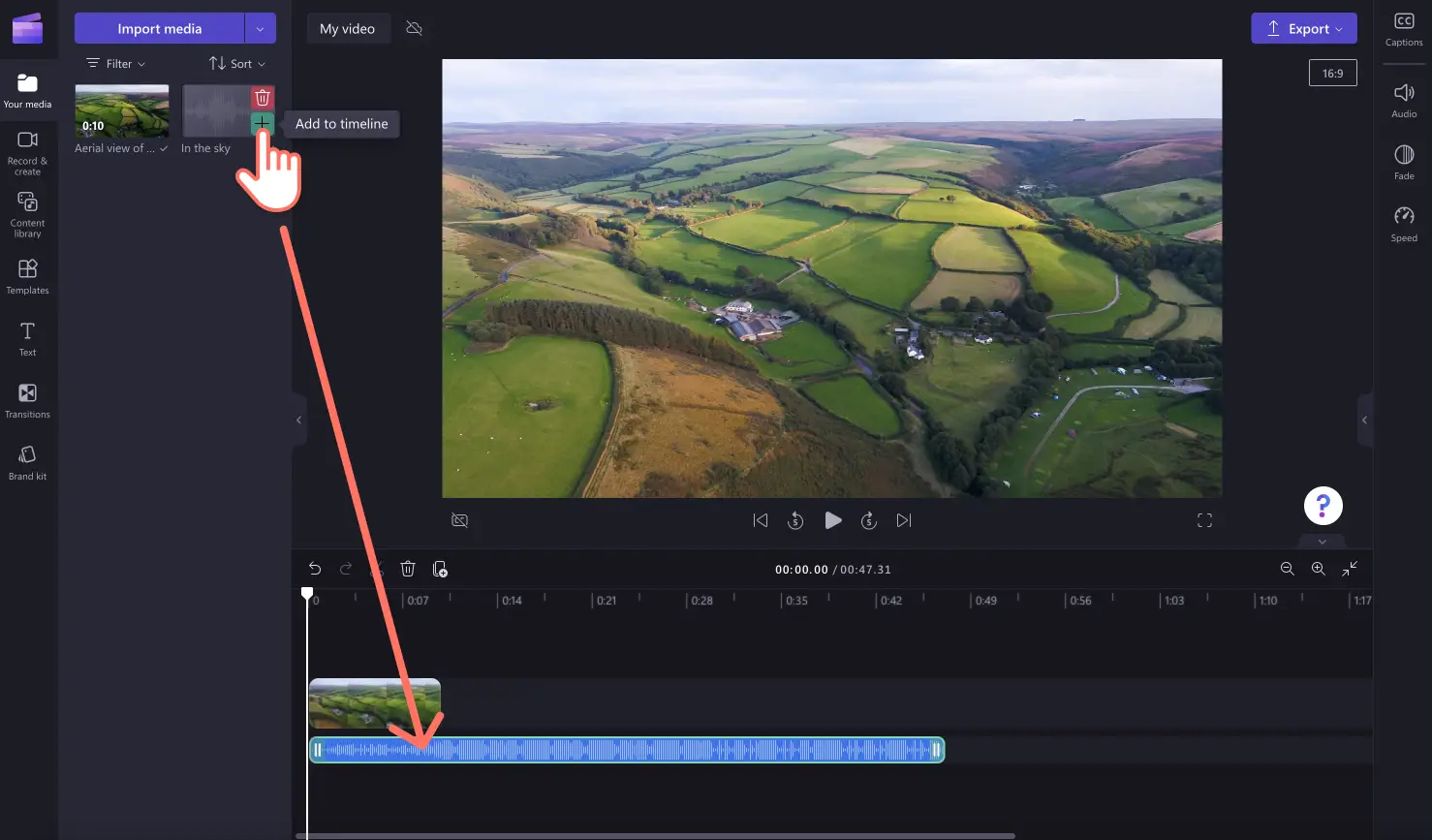Click the 0:21 mark on timeline ruler
Viewport: 1432px width, 840px height.
606,601
